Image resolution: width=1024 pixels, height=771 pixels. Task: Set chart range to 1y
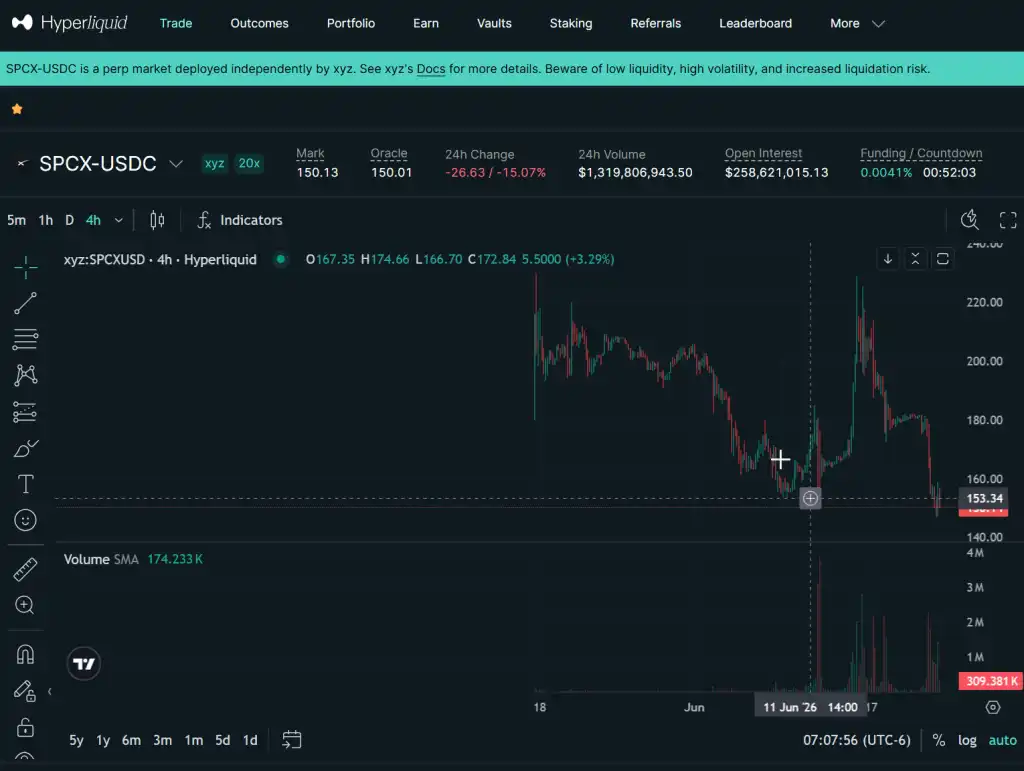pos(103,740)
